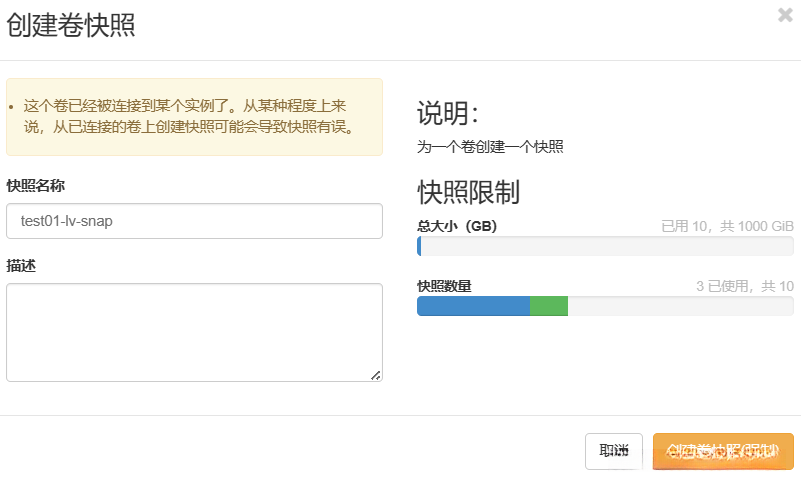The width and height of the screenshot is (801, 480).
Task: Click the 快照限制 heading
Action: point(468,192)
